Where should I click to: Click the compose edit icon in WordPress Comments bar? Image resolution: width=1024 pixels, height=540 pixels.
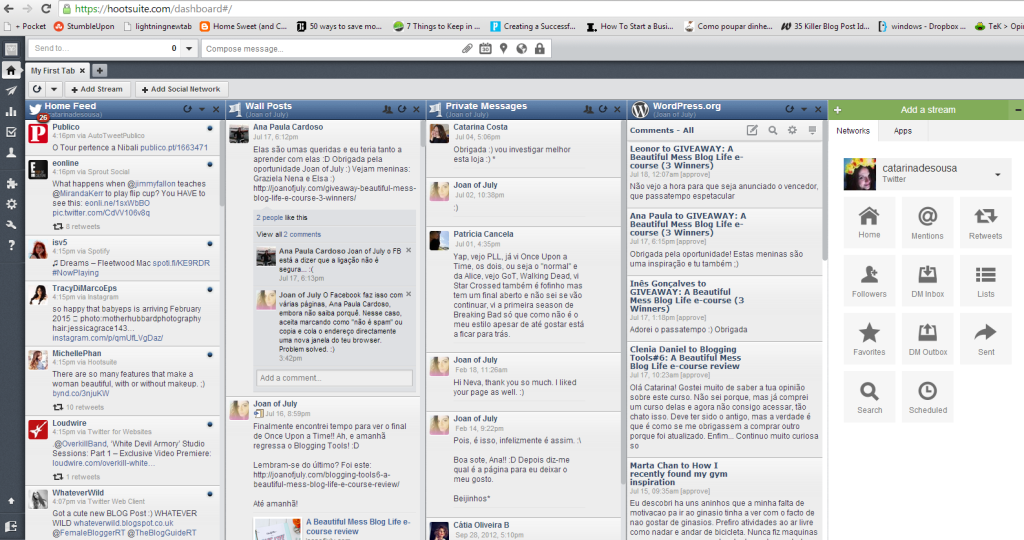(x=752, y=131)
